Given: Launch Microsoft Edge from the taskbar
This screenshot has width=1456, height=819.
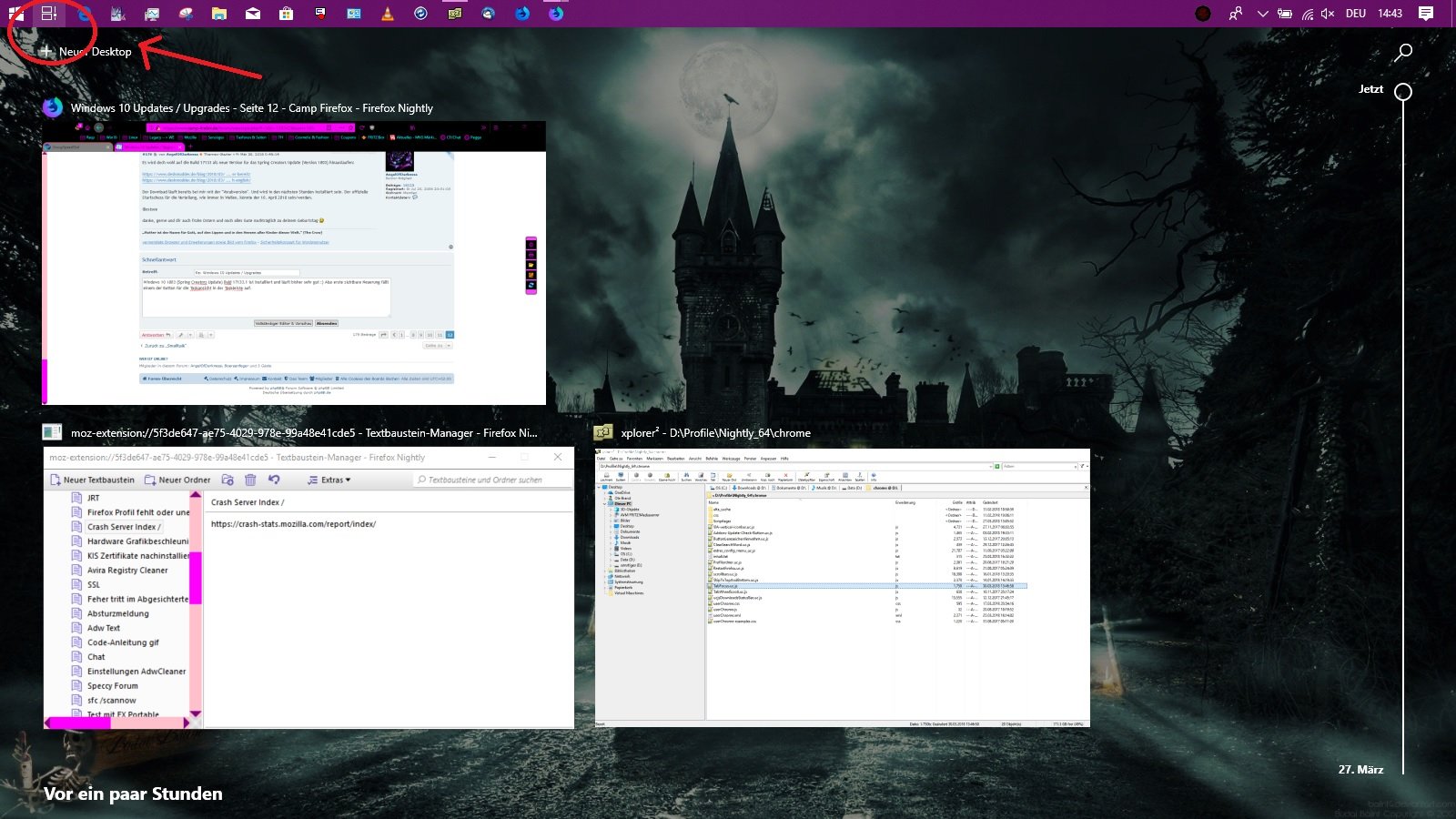Looking at the screenshot, I should click(84, 14).
